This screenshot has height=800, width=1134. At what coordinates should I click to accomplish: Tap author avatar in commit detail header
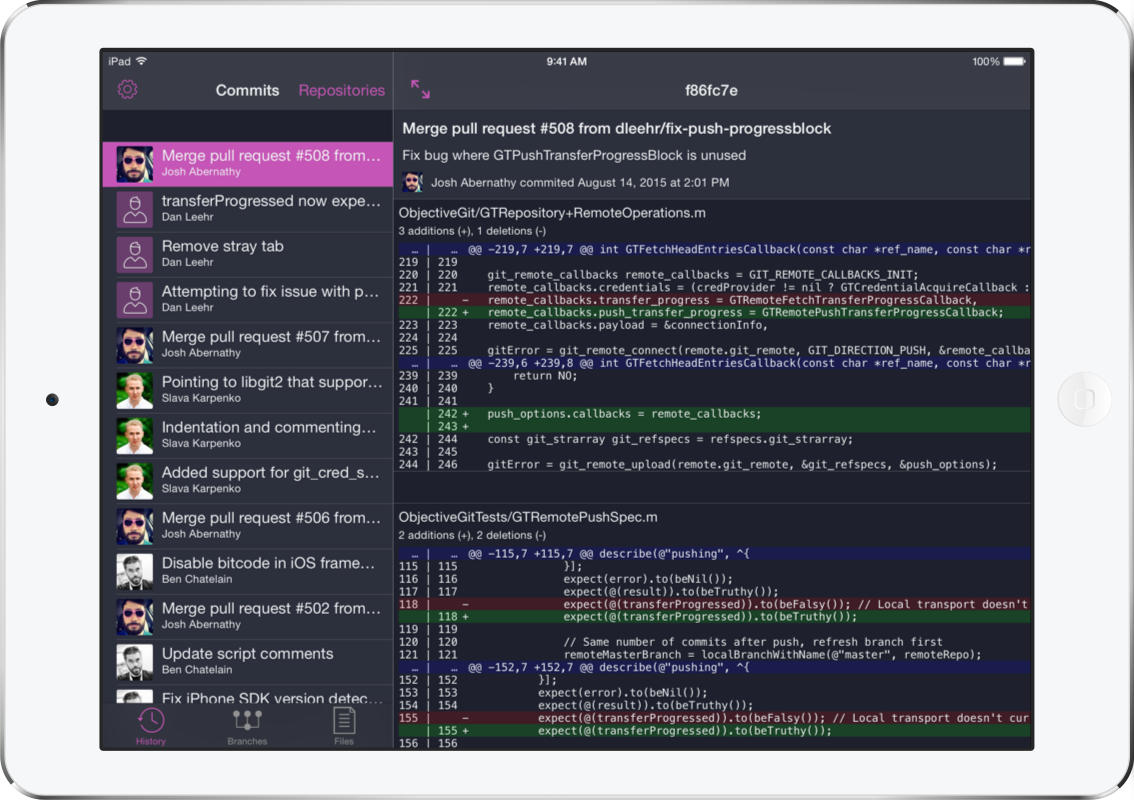tap(413, 182)
